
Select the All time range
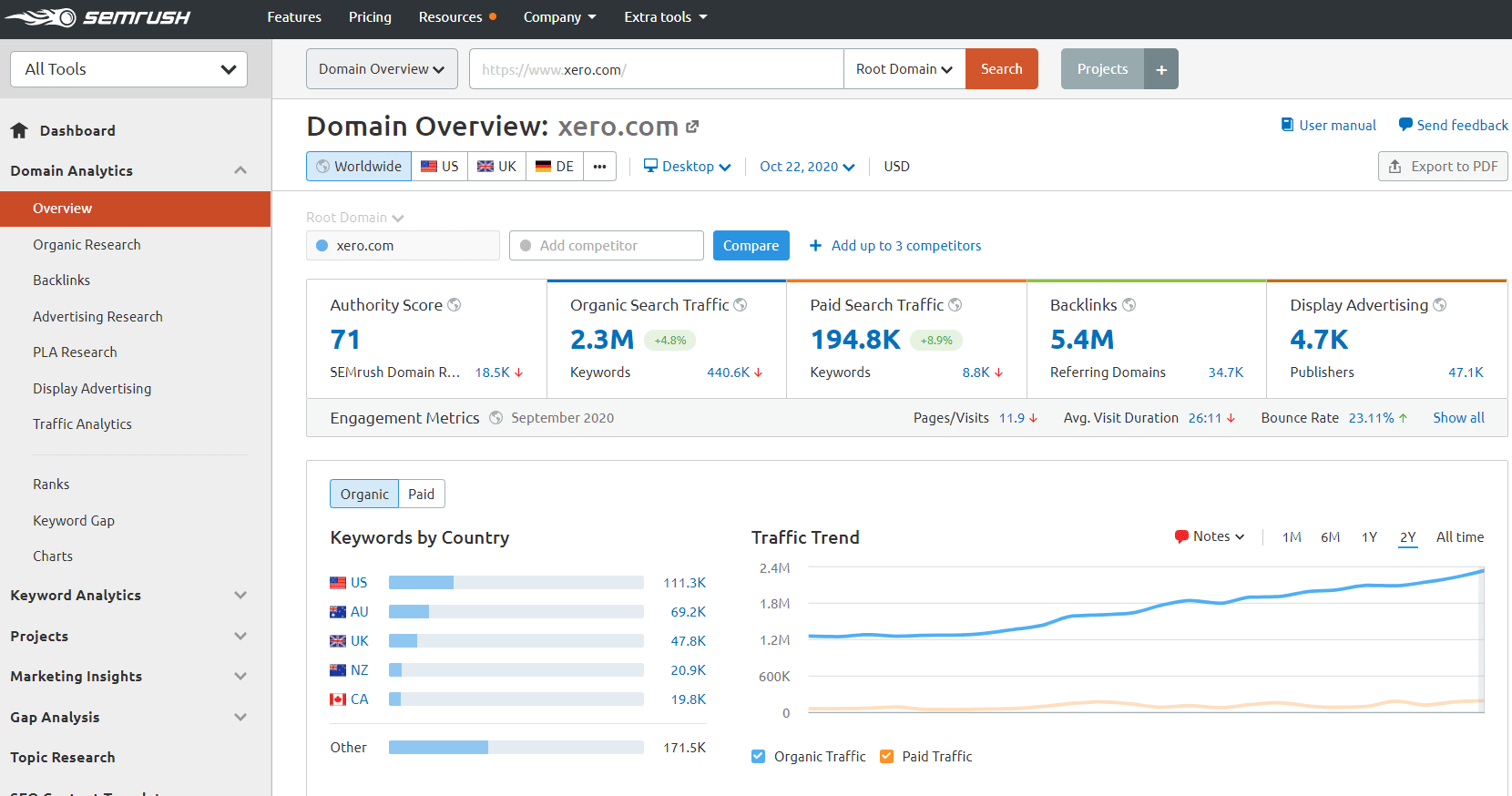pos(1460,537)
